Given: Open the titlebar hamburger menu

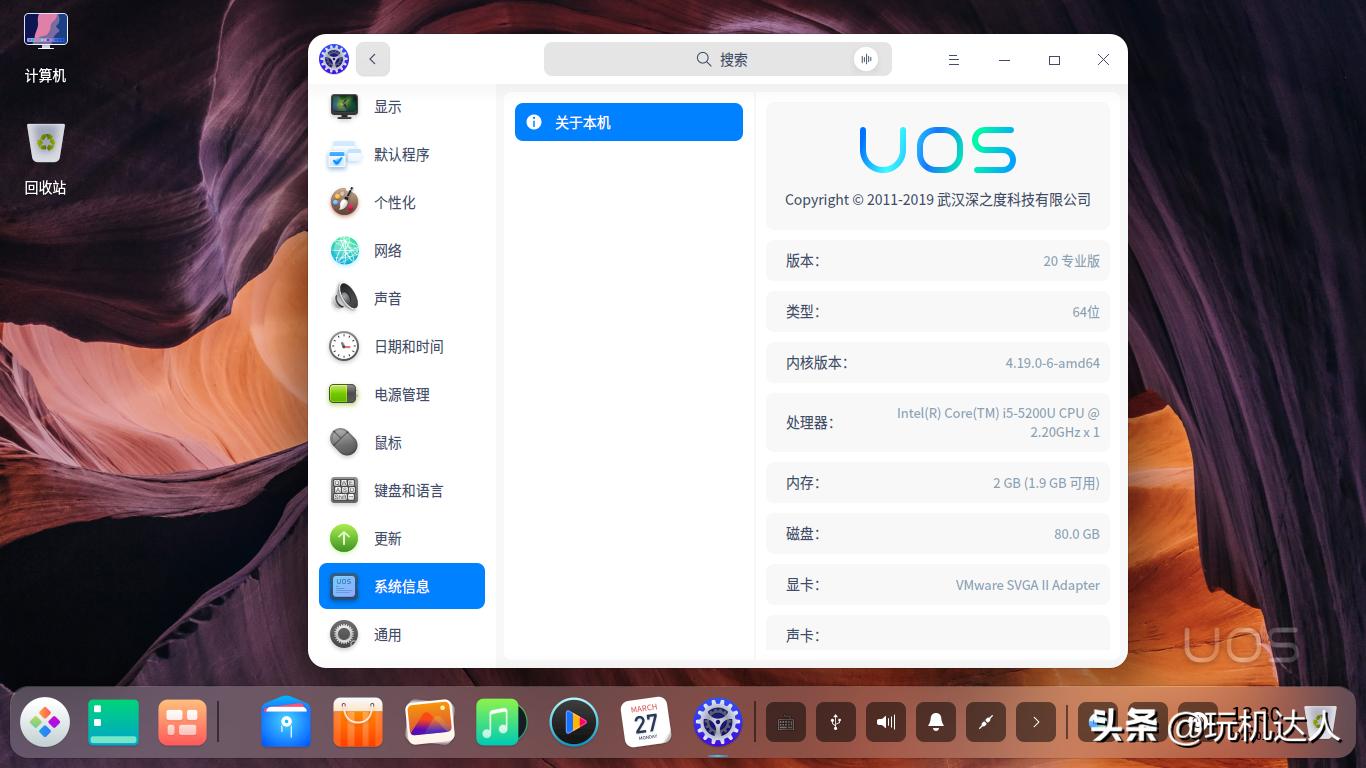Looking at the screenshot, I should click(953, 59).
